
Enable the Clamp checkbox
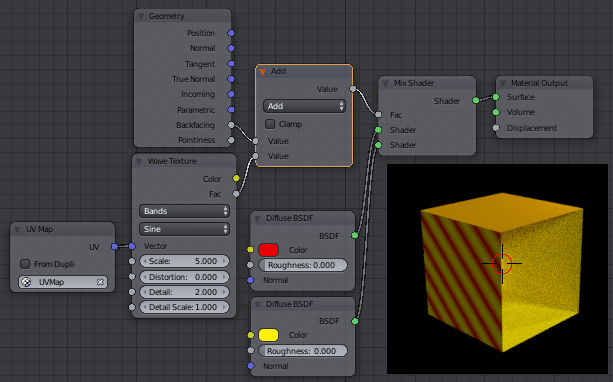pos(270,124)
